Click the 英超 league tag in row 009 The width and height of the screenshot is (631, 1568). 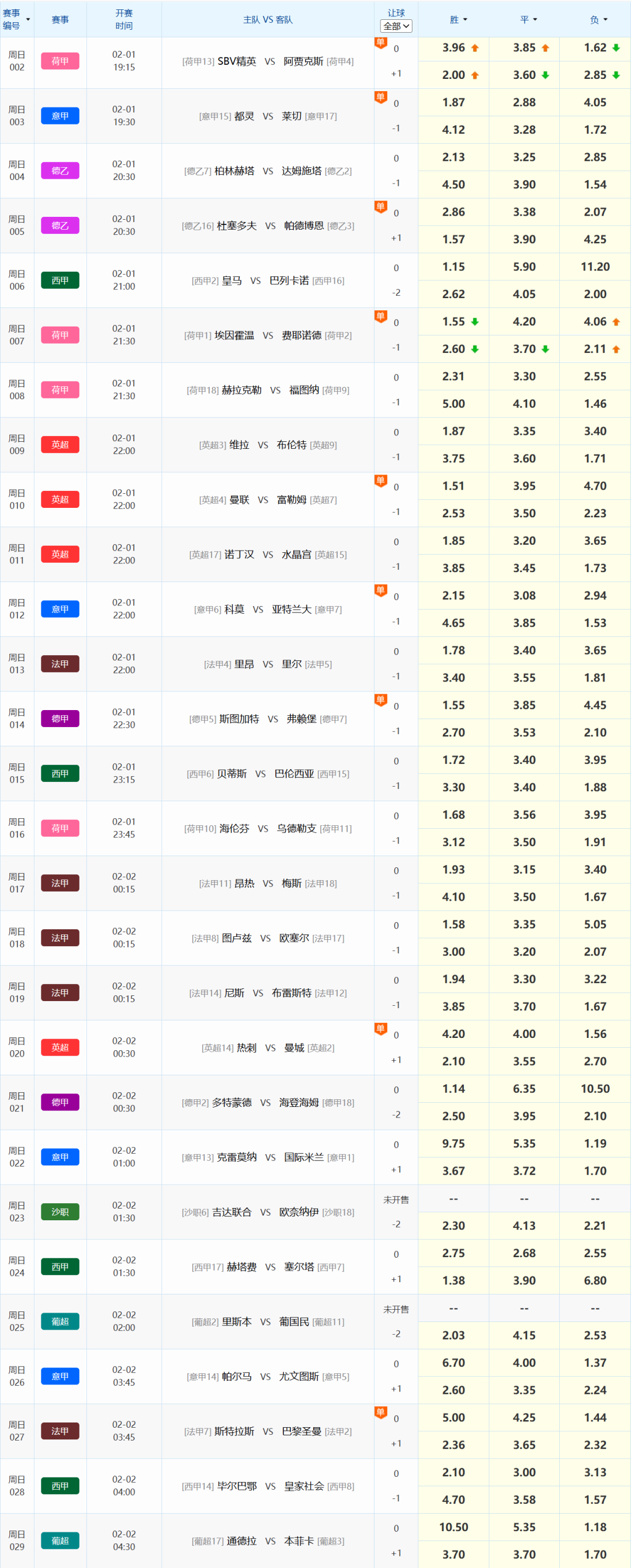click(60, 444)
